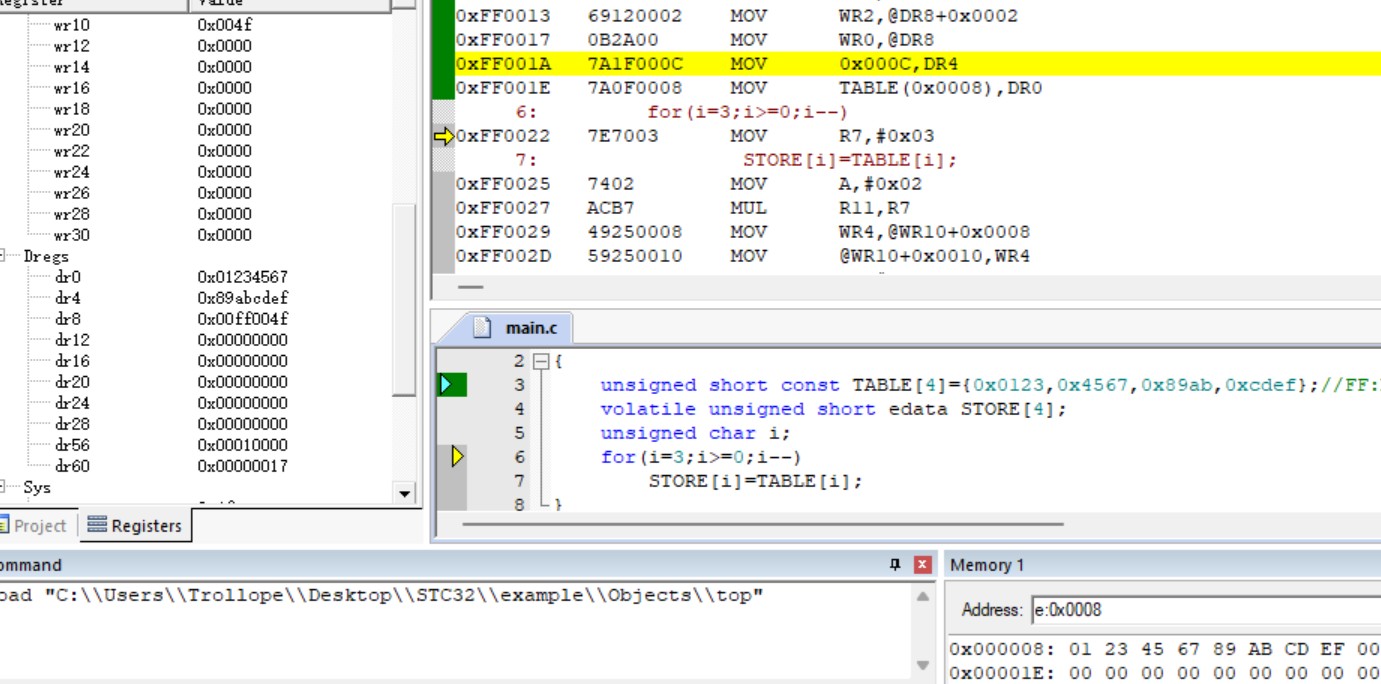The image size is (1381, 684).
Task: Click the disassembly horizontal scrollbar thumb
Action: click(470, 287)
